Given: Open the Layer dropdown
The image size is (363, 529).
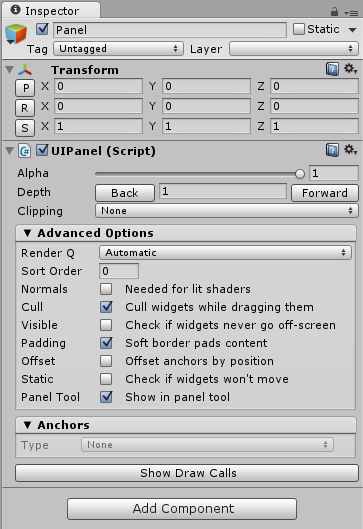Looking at the screenshot, I should 294,49.
